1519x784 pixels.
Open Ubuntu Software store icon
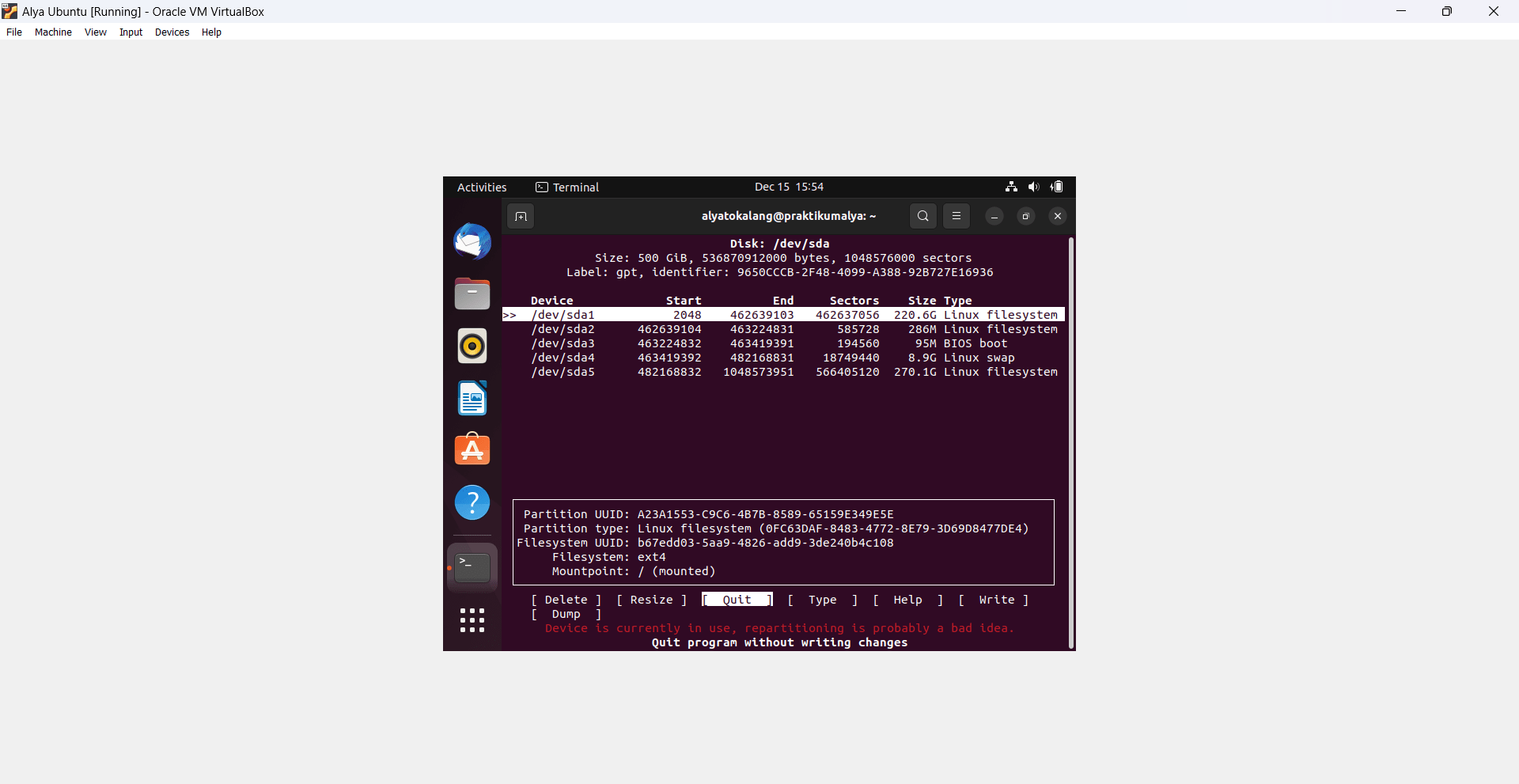472,449
